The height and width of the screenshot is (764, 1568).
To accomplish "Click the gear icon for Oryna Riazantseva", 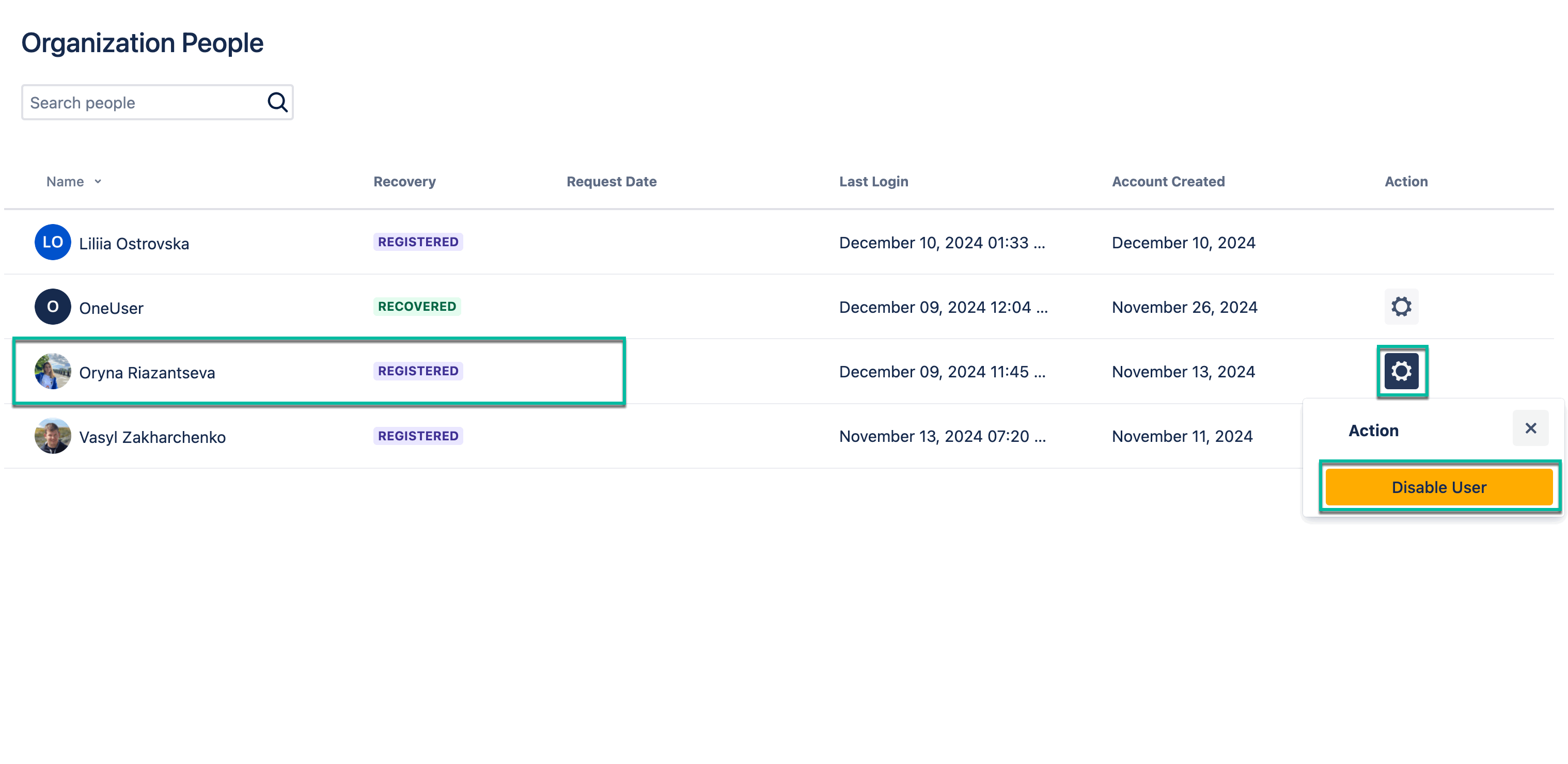I will [x=1401, y=371].
